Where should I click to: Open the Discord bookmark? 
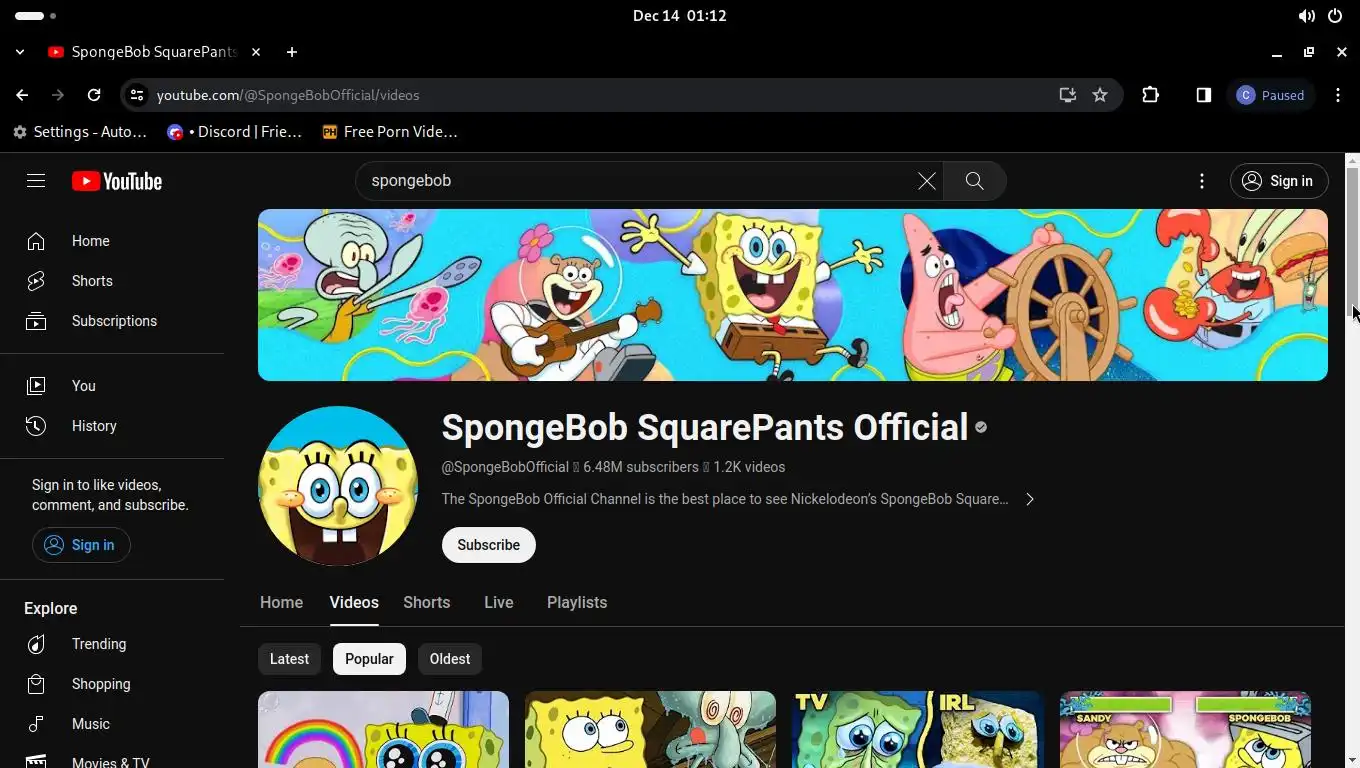pyautogui.click(x=234, y=132)
